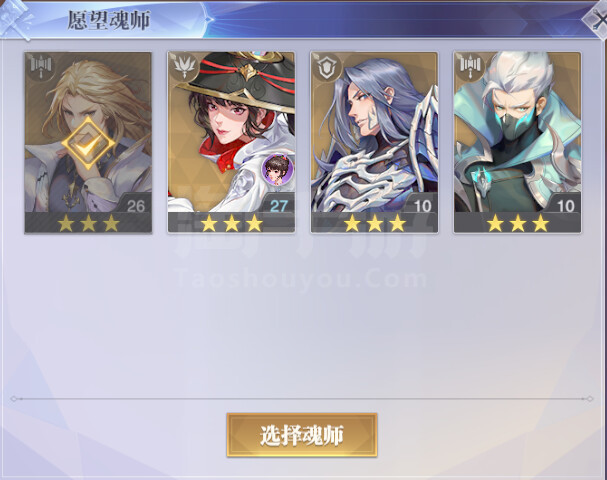Click level 26 badge on blonde card
Screen dimensions: 607x480
(x=135, y=205)
